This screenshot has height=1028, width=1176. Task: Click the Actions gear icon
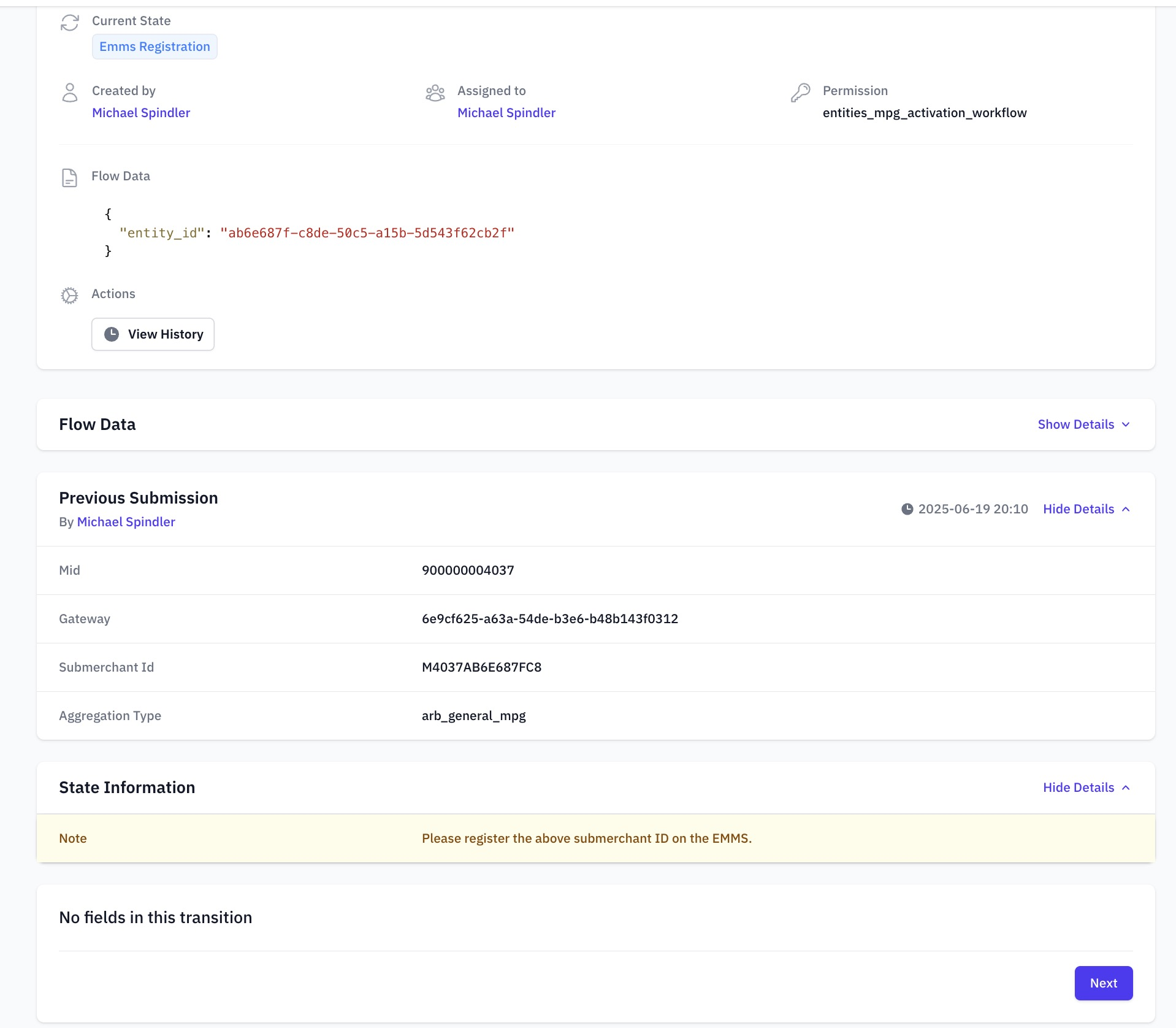(69, 296)
